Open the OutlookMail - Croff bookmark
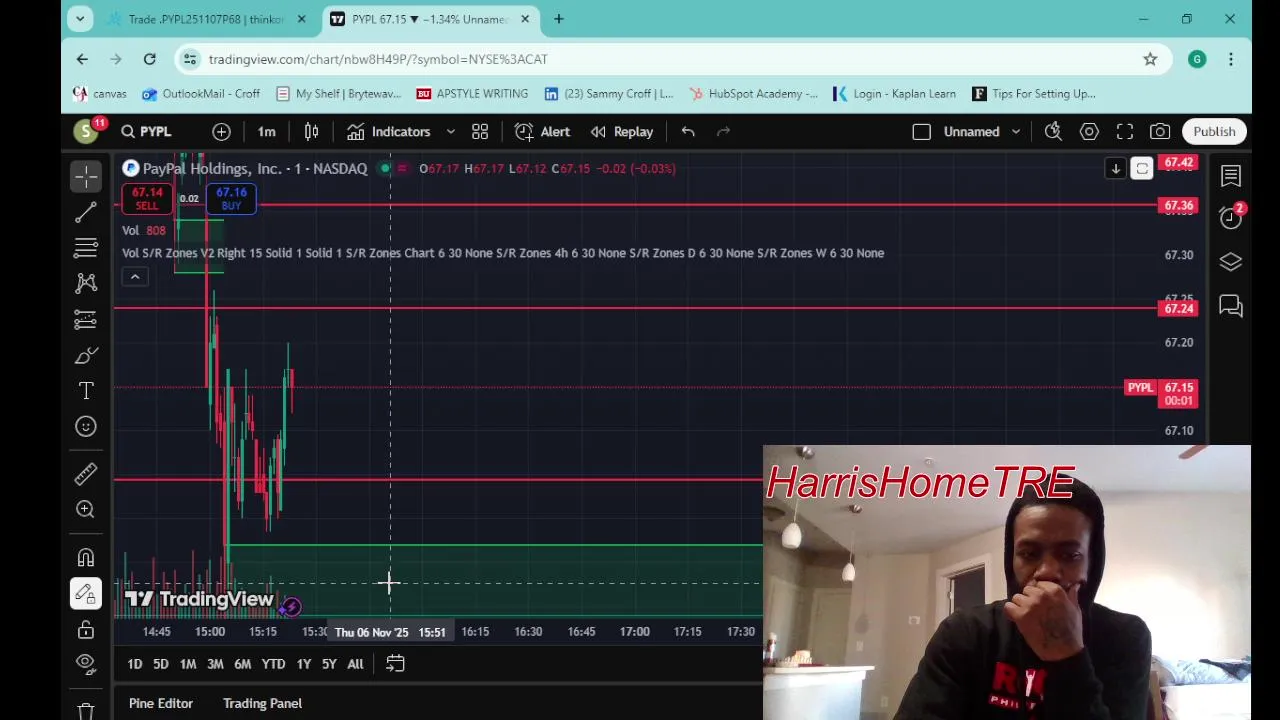This screenshot has height=720, width=1280. point(201,94)
